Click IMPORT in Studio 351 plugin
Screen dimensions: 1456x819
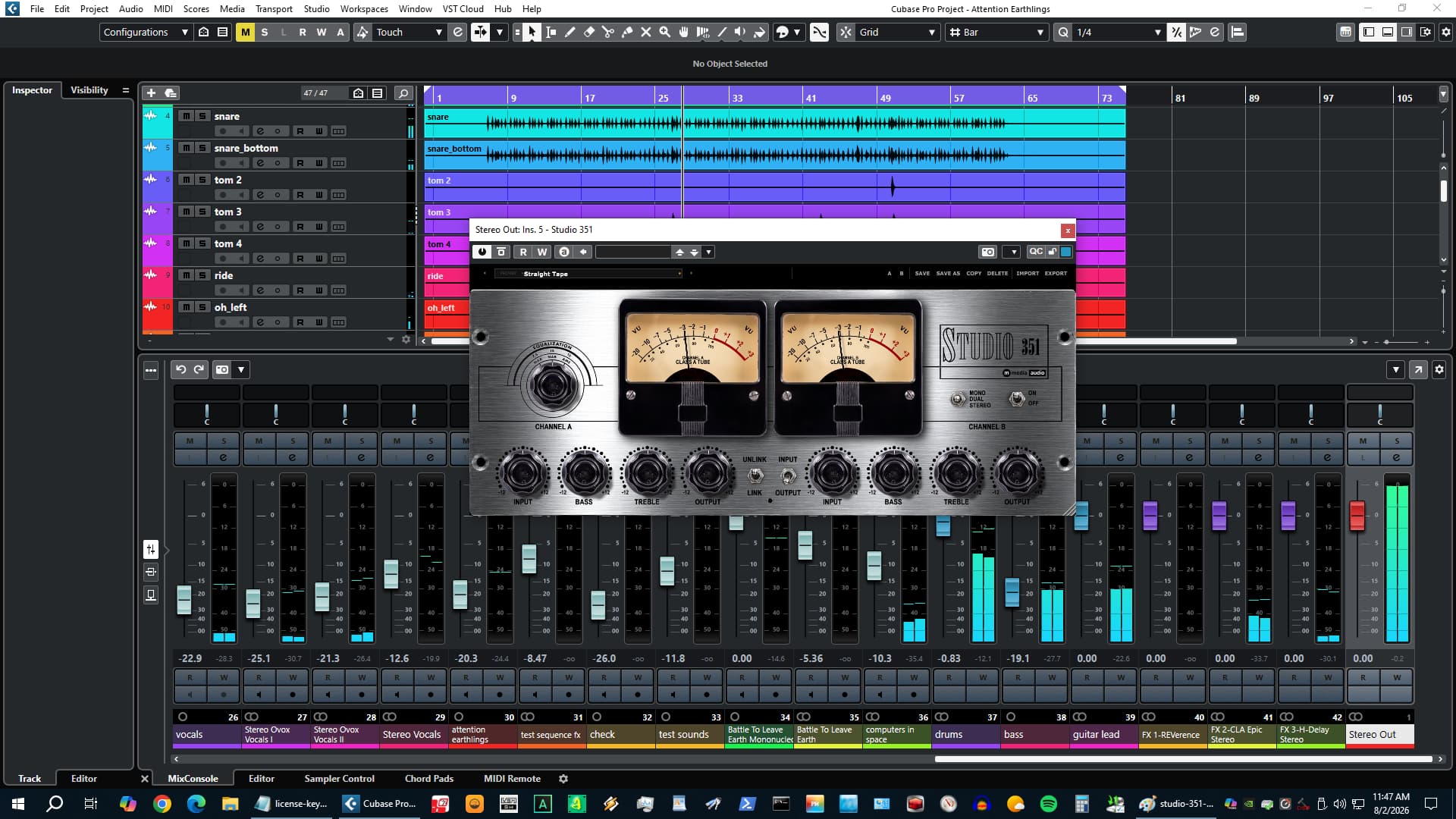(x=1028, y=273)
